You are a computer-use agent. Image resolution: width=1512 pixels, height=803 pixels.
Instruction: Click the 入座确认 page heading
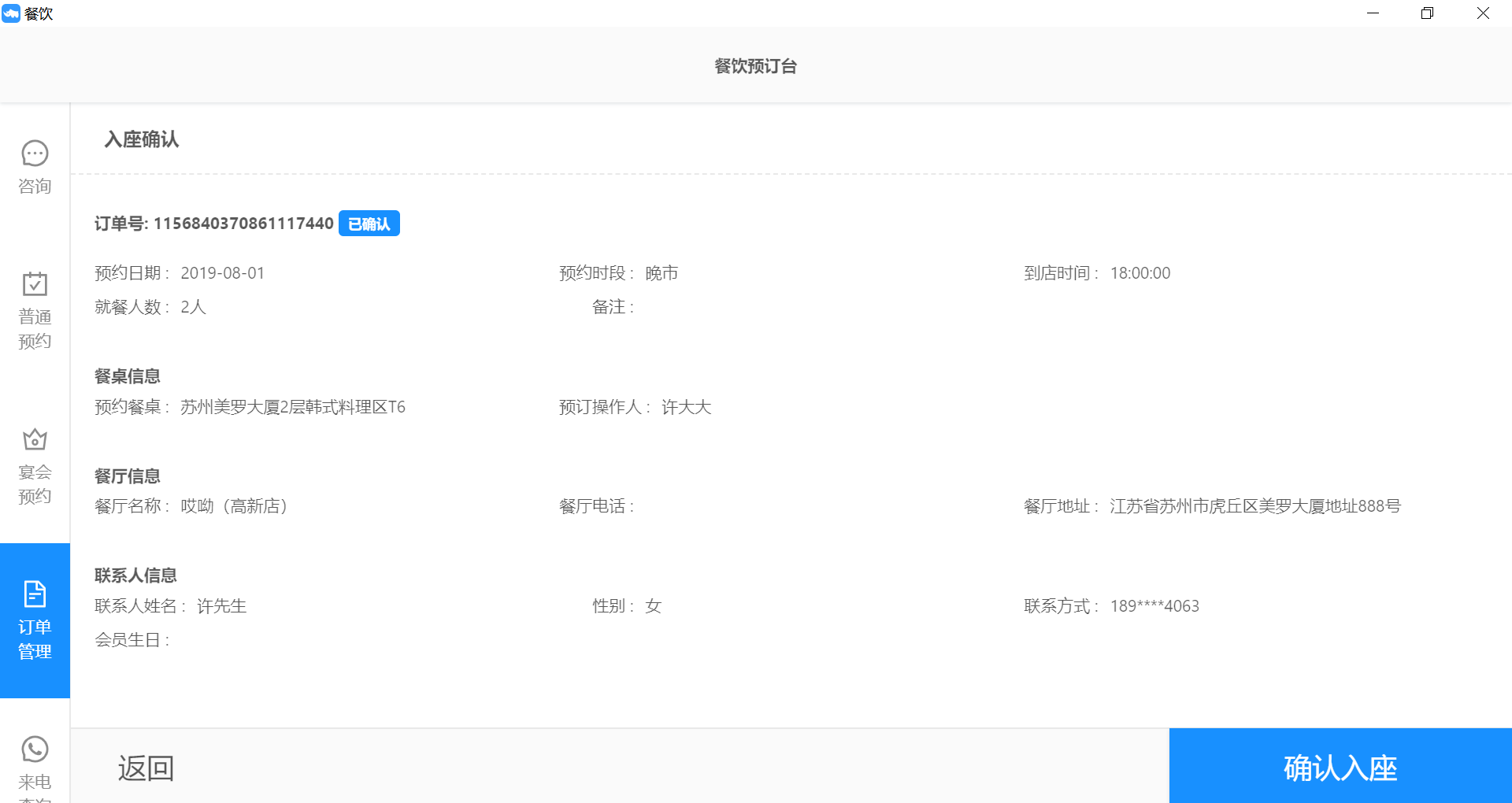click(142, 139)
